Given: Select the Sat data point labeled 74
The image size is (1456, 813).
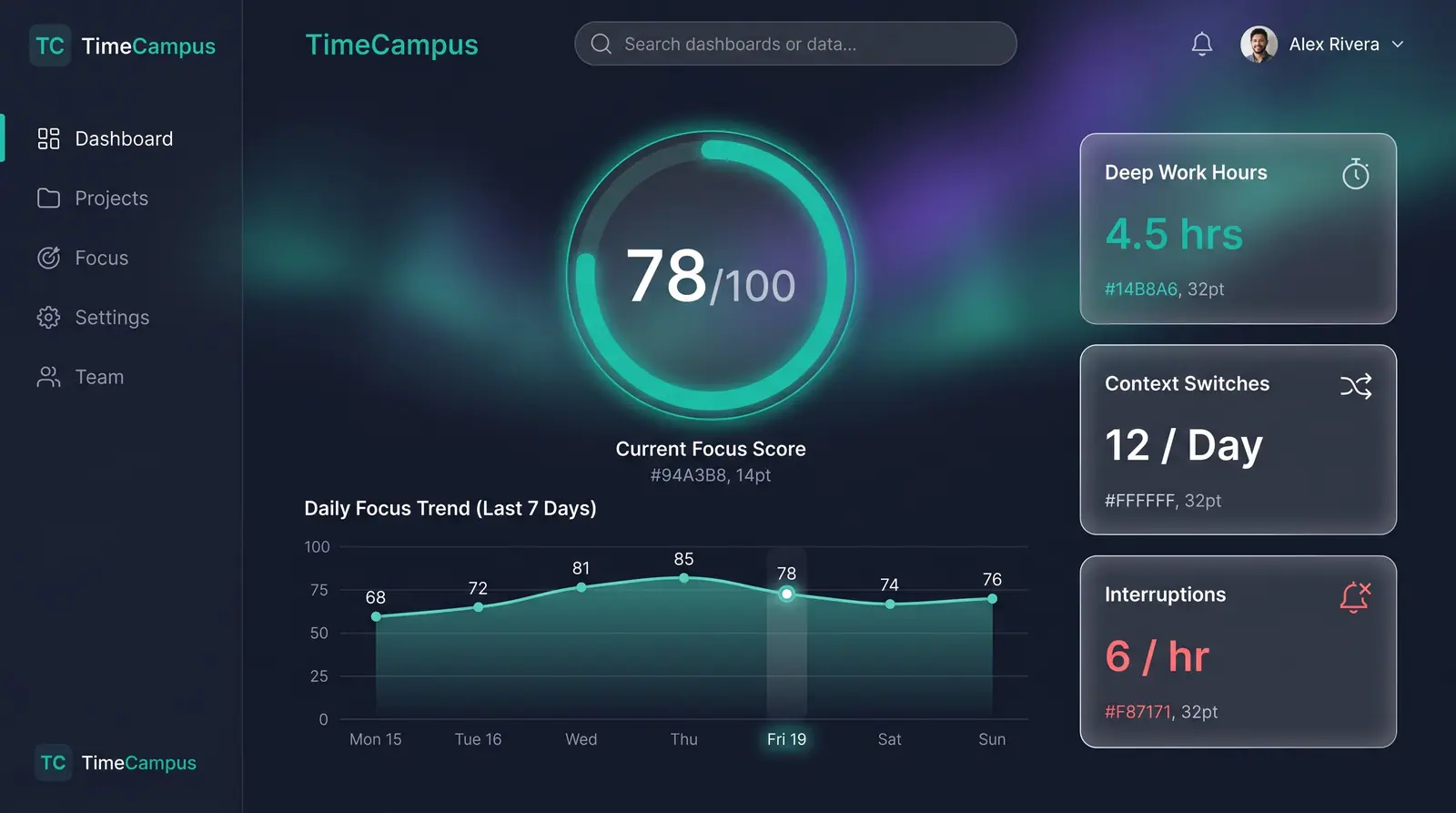Looking at the screenshot, I should point(890,604).
